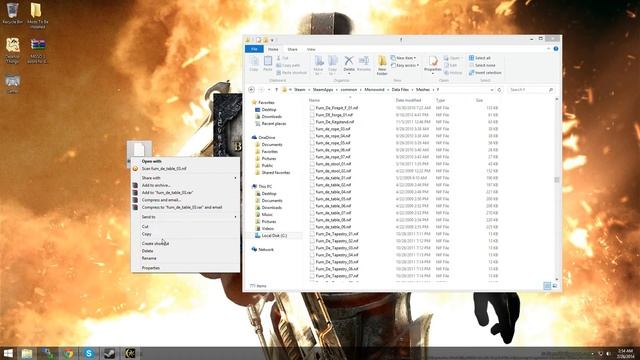
Task: Select the file furn_de_table_01.nif
Action: click(333, 178)
